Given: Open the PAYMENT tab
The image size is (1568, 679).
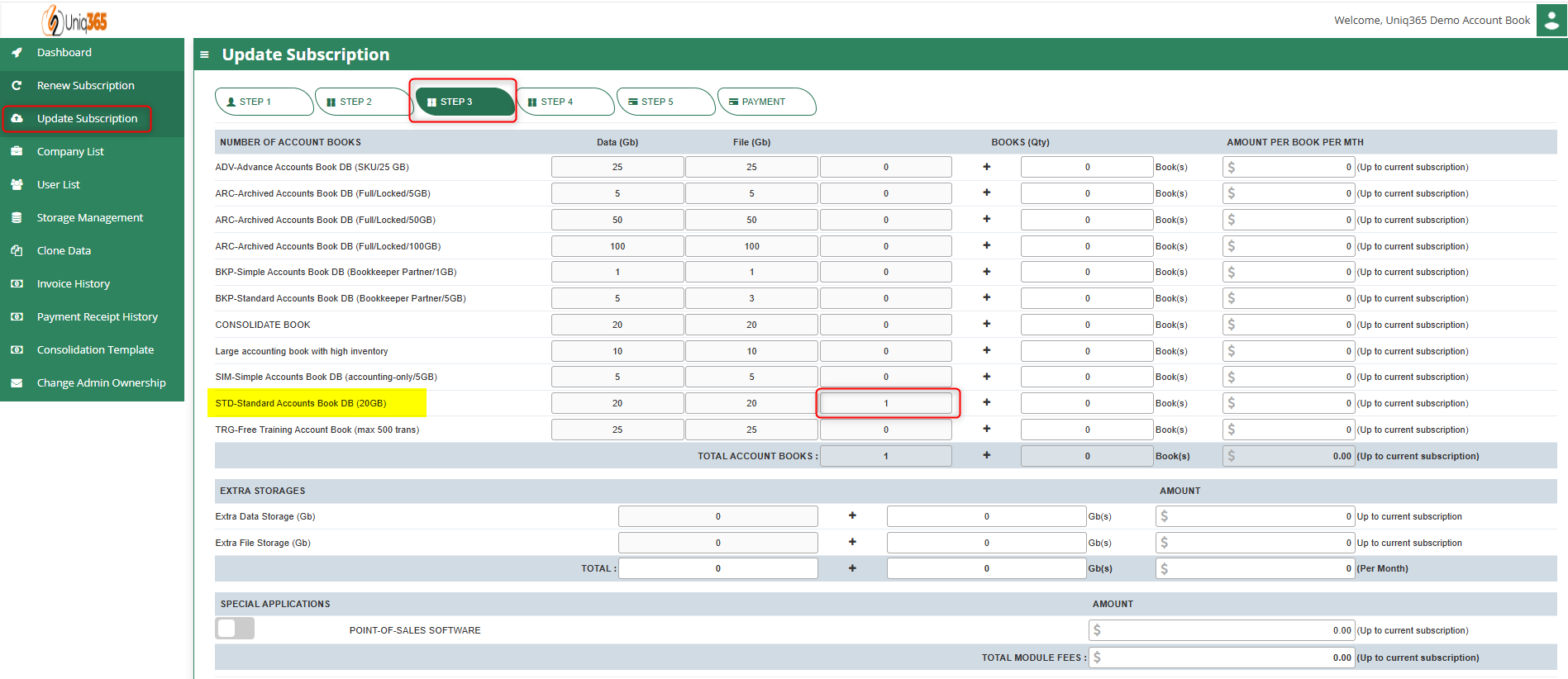Looking at the screenshot, I should [766, 102].
